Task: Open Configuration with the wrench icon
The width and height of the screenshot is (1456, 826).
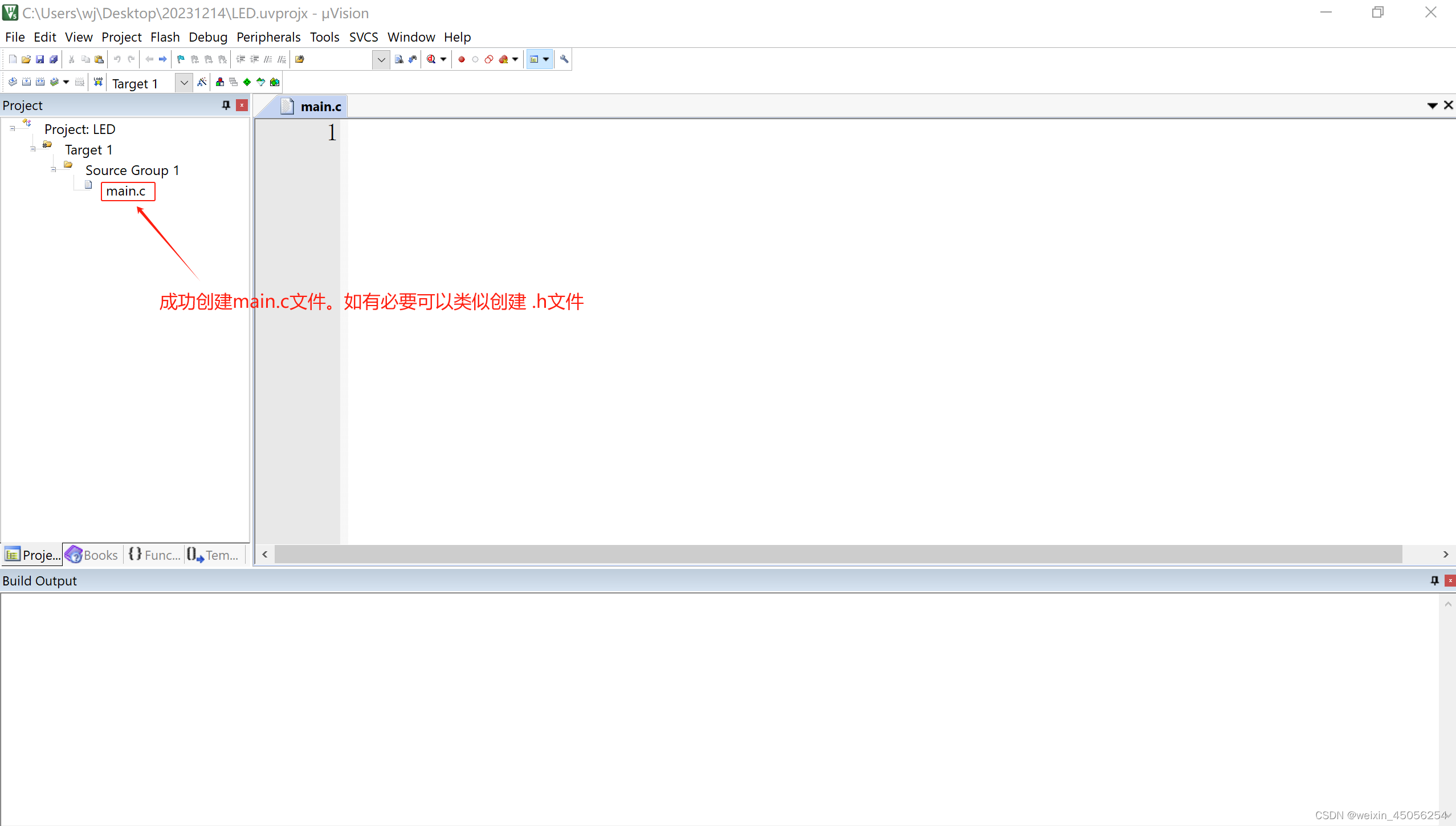Action: click(x=564, y=59)
